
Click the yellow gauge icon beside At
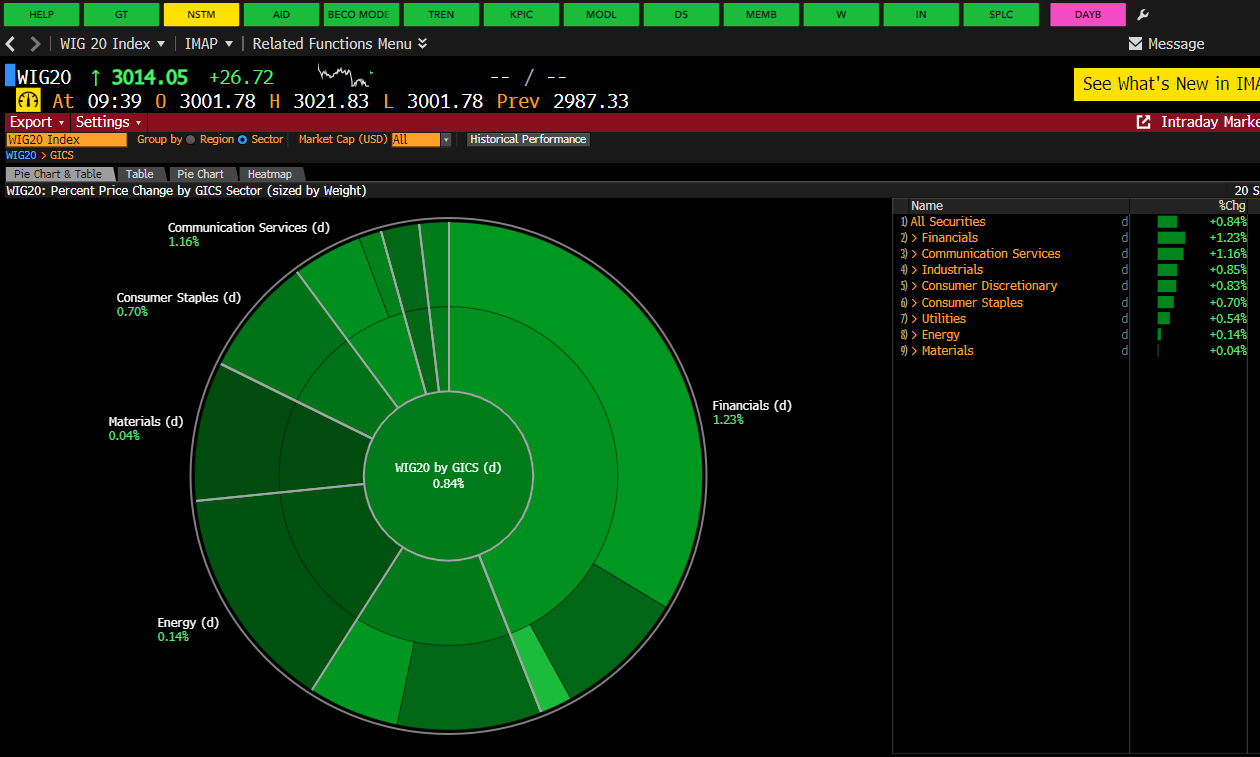tap(28, 101)
